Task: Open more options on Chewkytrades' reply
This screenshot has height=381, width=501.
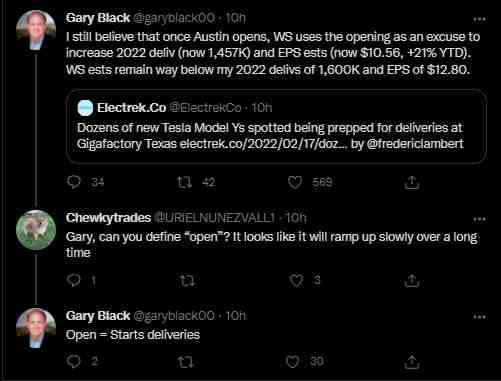Action: pyautogui.click(x=479, y=219)
